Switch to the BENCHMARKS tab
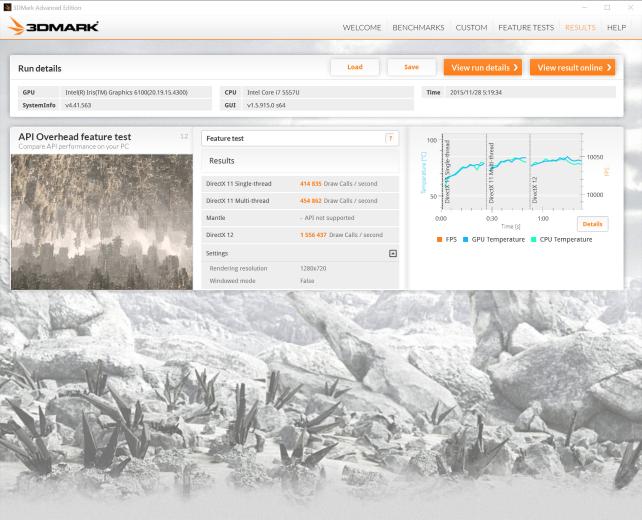642x520 pixels. [x=418, y=27]
